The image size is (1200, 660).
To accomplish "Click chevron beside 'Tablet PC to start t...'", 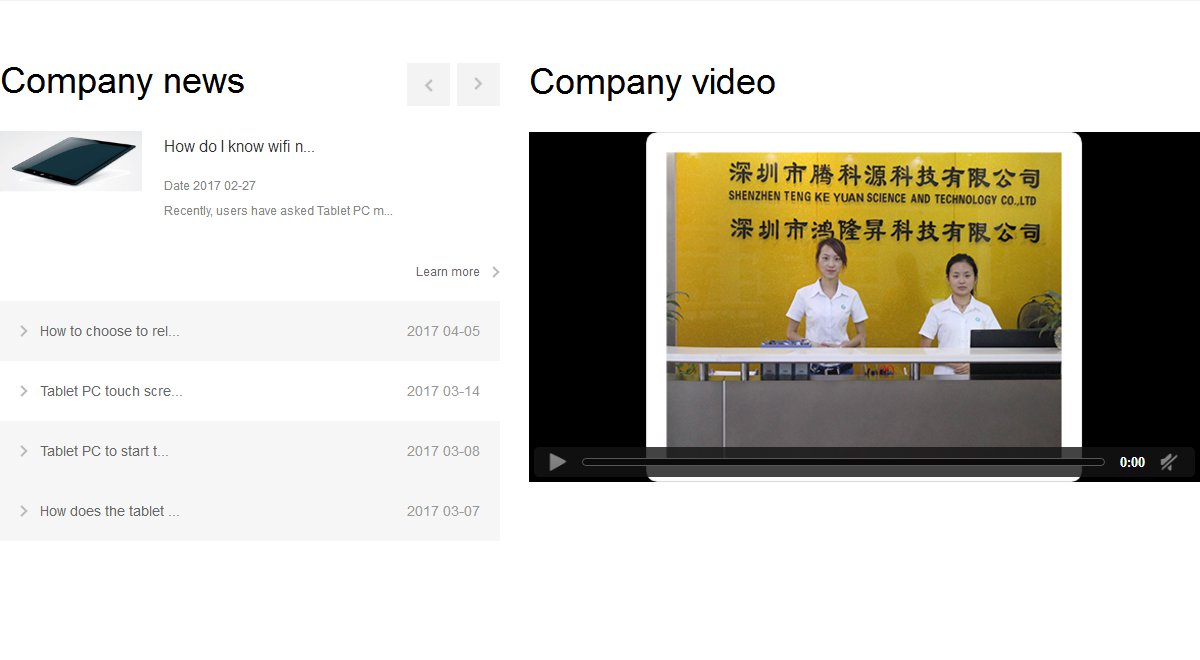I will [x=24, y=451].
